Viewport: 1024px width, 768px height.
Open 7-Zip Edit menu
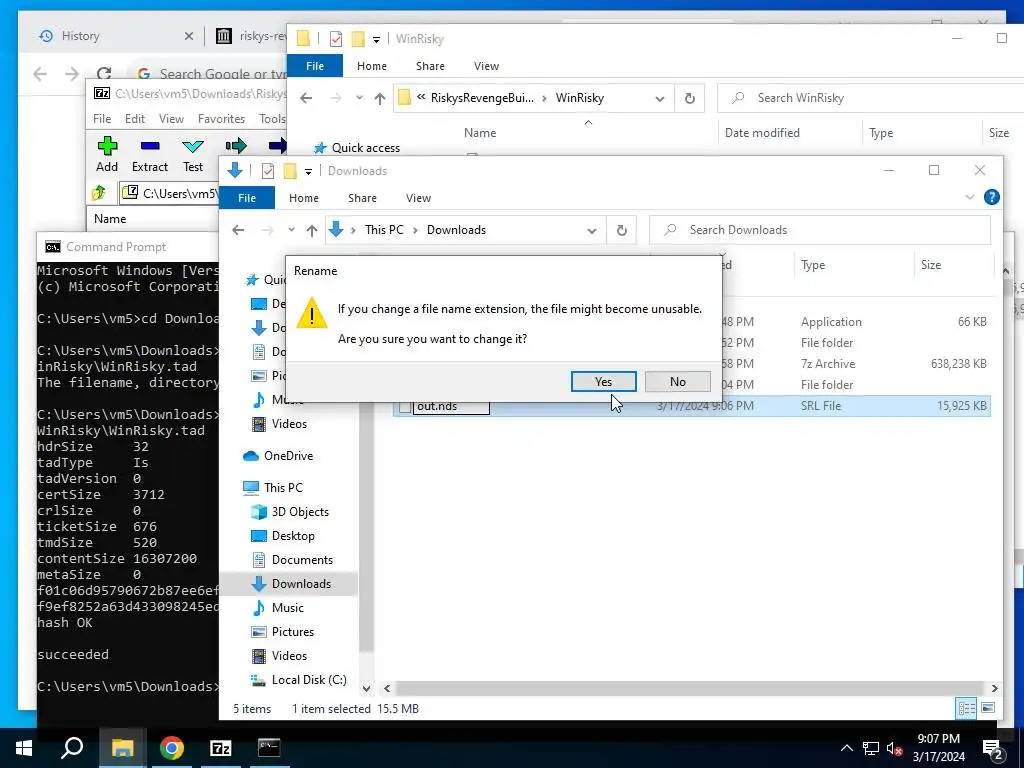[x=135, y=119]
